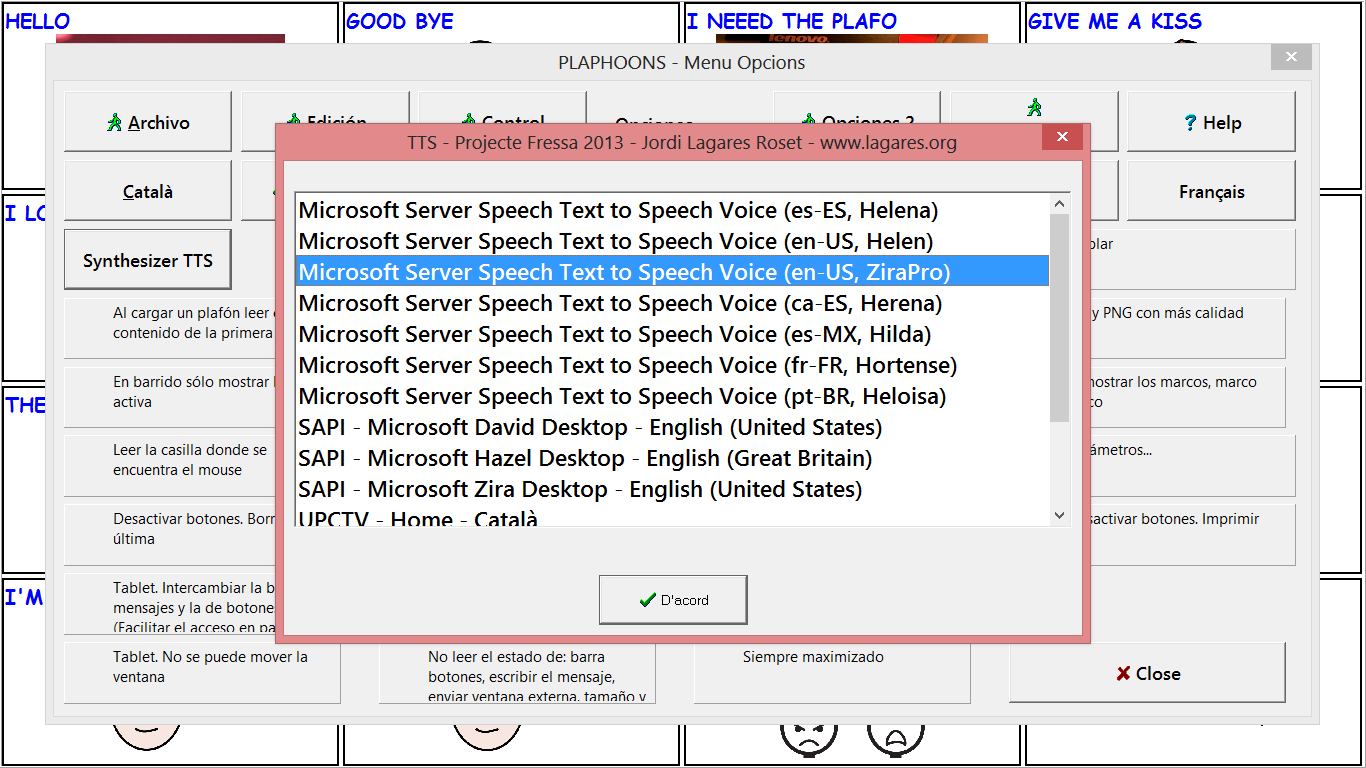The width and height of the screenshot is (1366, 768).
Task: Click the sad face pictogram in the board
Action: click(x=896, y=739)
